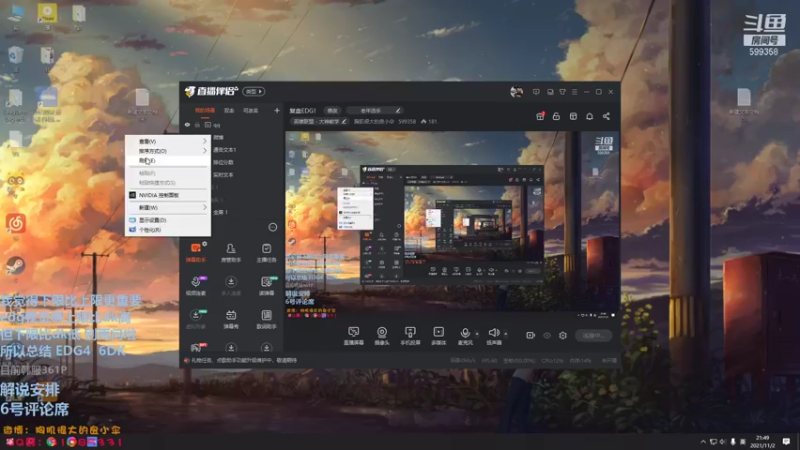This screenshot has height=450, width=800.
Task: Show hidden icons chevron in system tray
Action: 703,442
